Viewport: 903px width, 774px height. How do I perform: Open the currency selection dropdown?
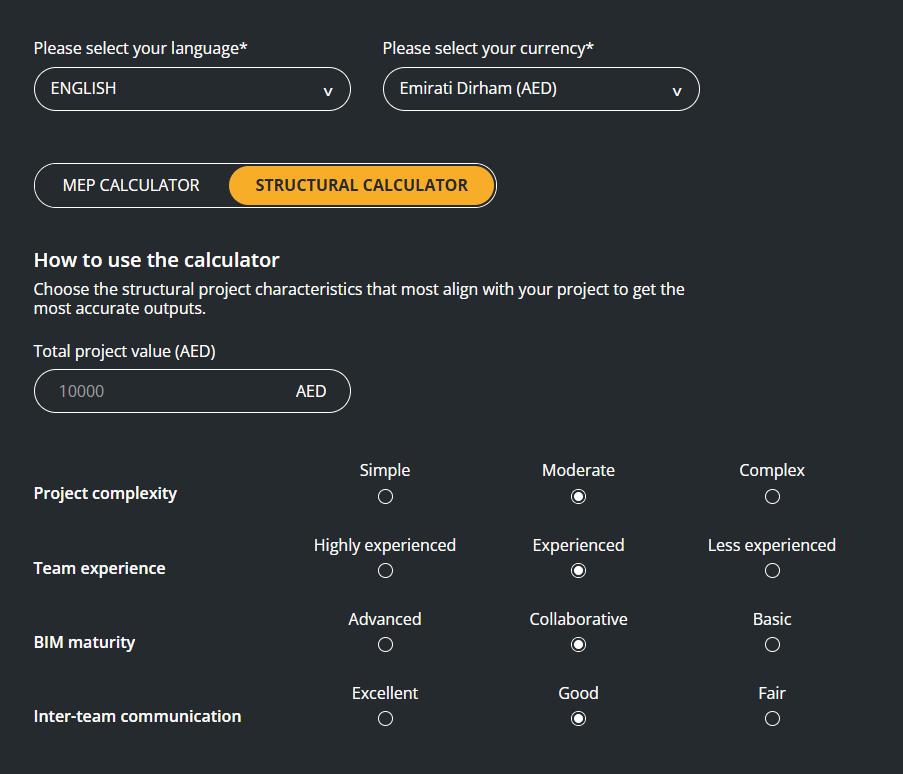[540, 89]
